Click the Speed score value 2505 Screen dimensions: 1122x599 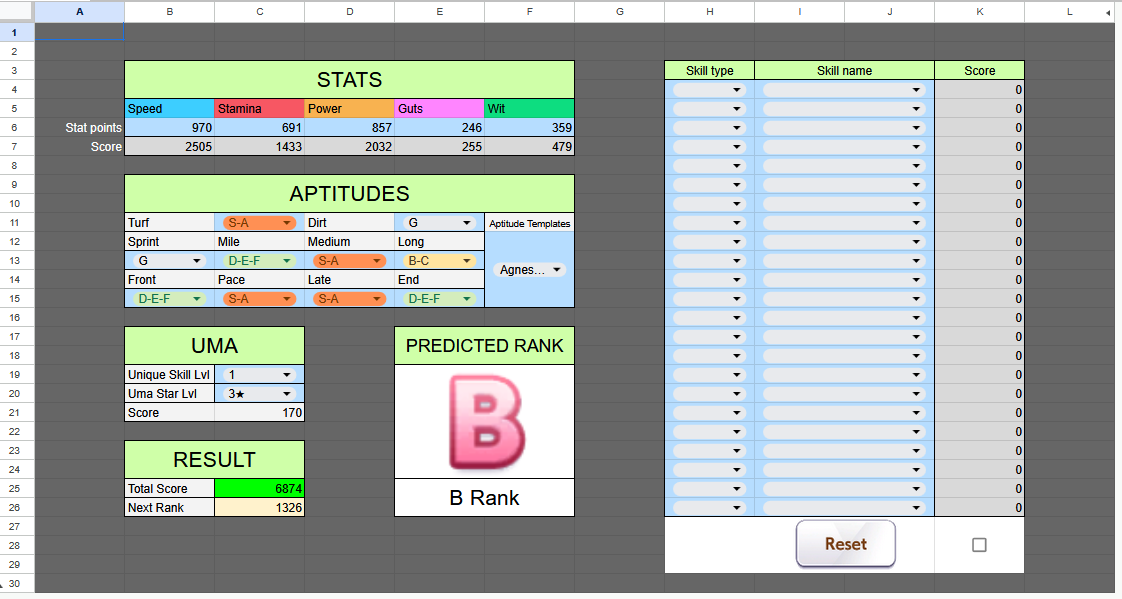click(x=170, y=147)
